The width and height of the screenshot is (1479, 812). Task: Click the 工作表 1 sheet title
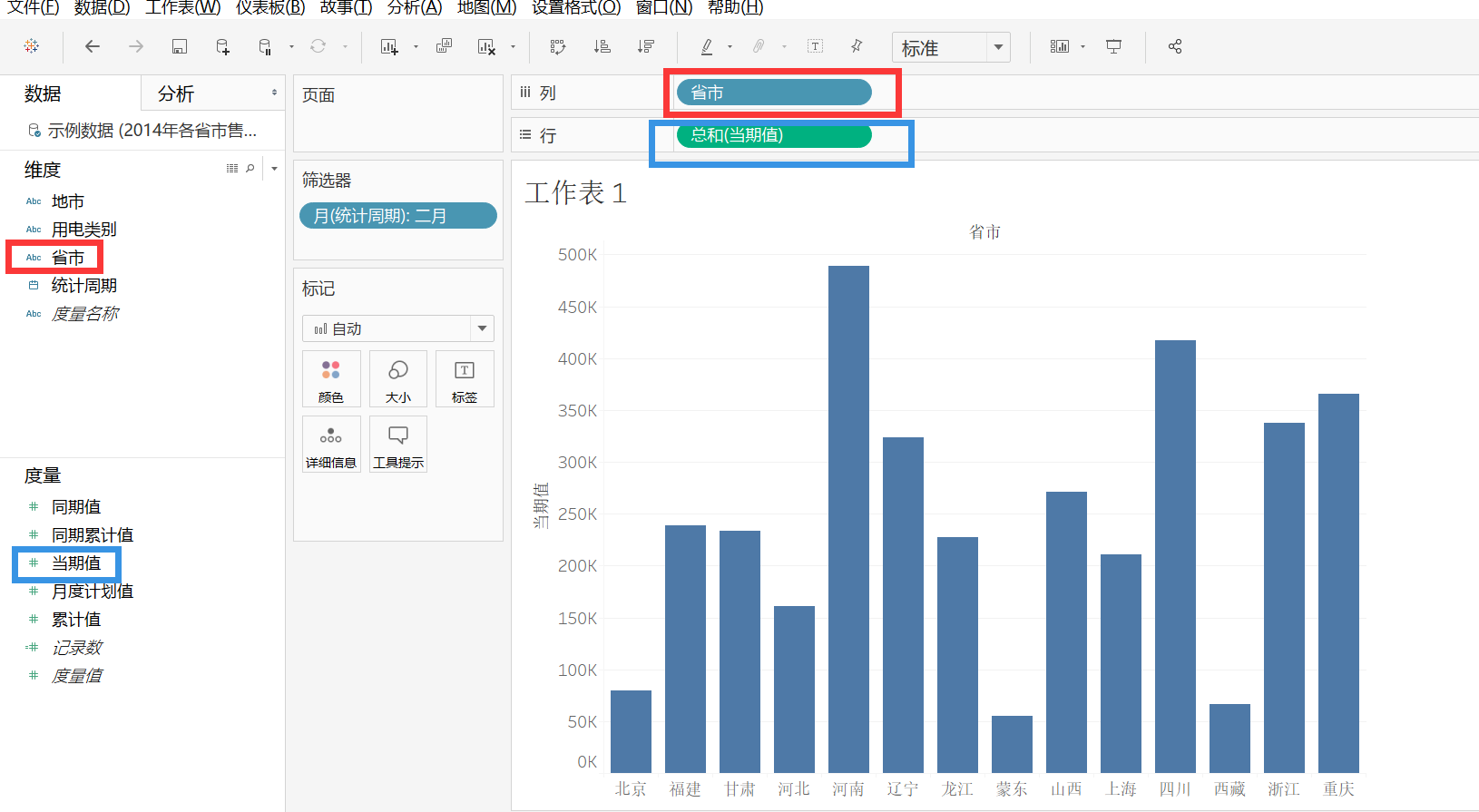point(575,193)
